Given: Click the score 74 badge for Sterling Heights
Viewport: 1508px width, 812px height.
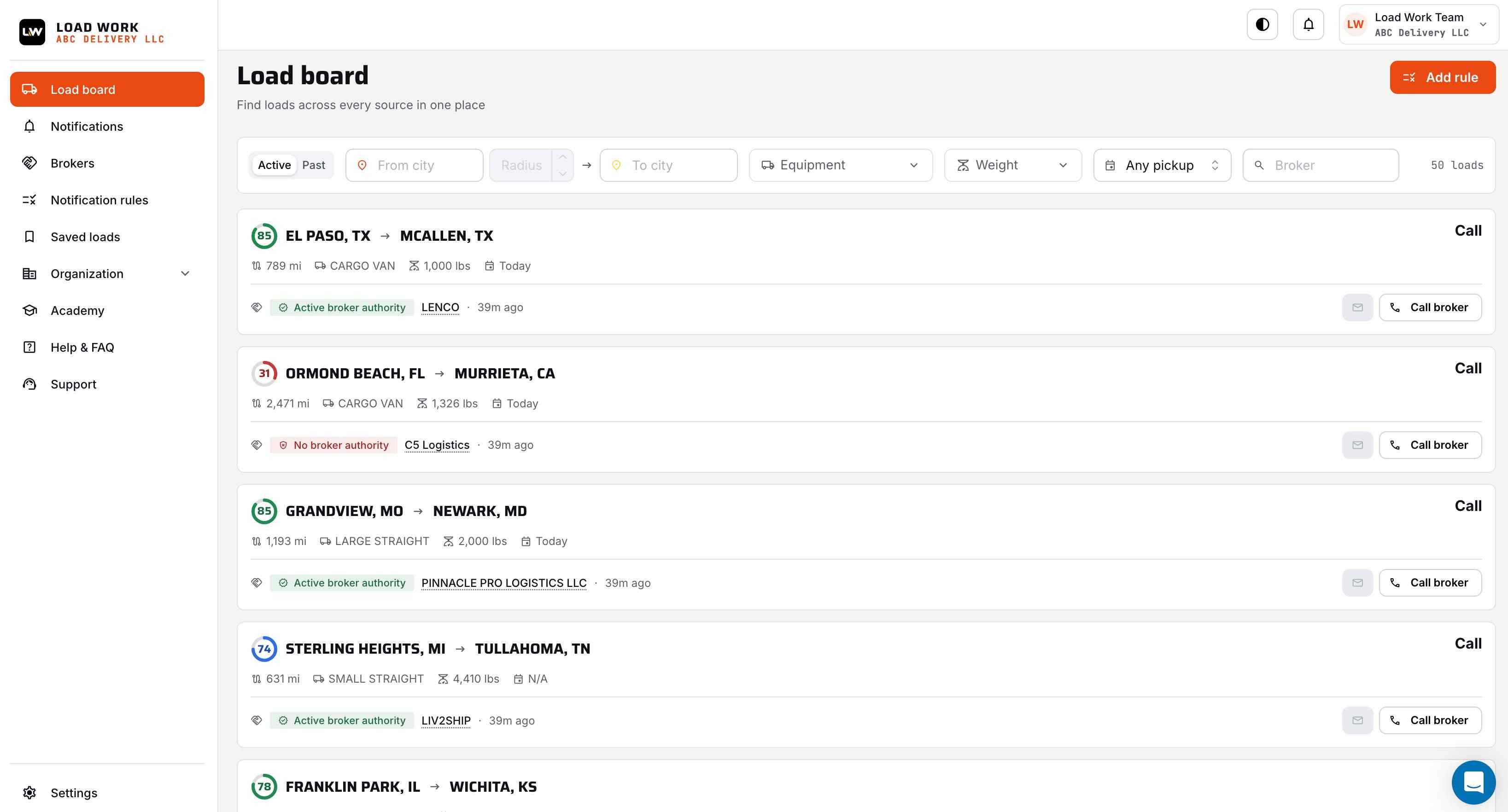Looking at the screenshot, I should (264, 649).
